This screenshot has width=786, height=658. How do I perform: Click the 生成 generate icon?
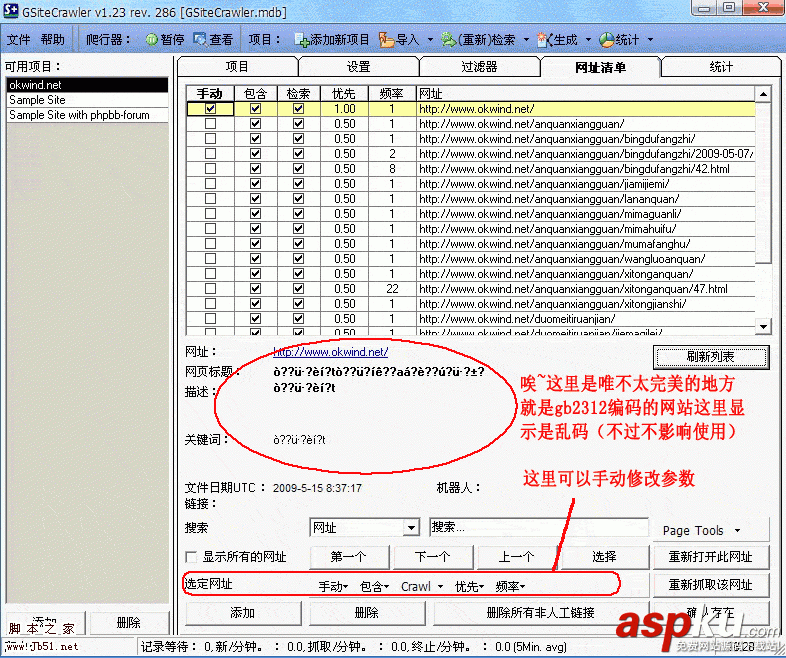(545, 40)
